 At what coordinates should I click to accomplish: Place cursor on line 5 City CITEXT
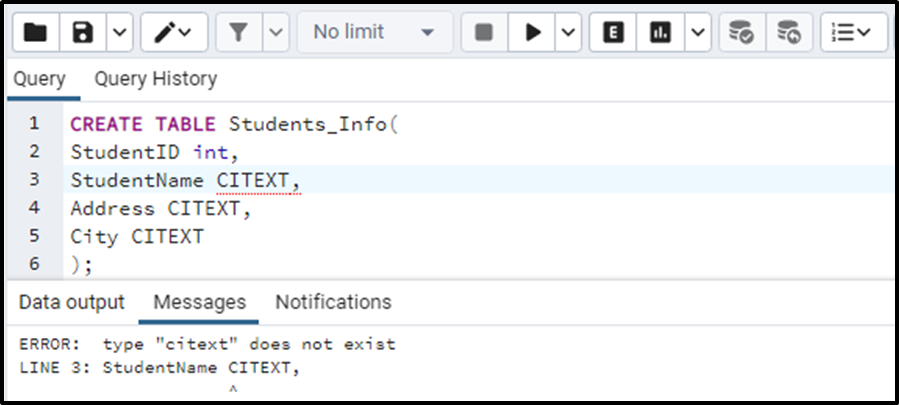[x=137, y=236]
